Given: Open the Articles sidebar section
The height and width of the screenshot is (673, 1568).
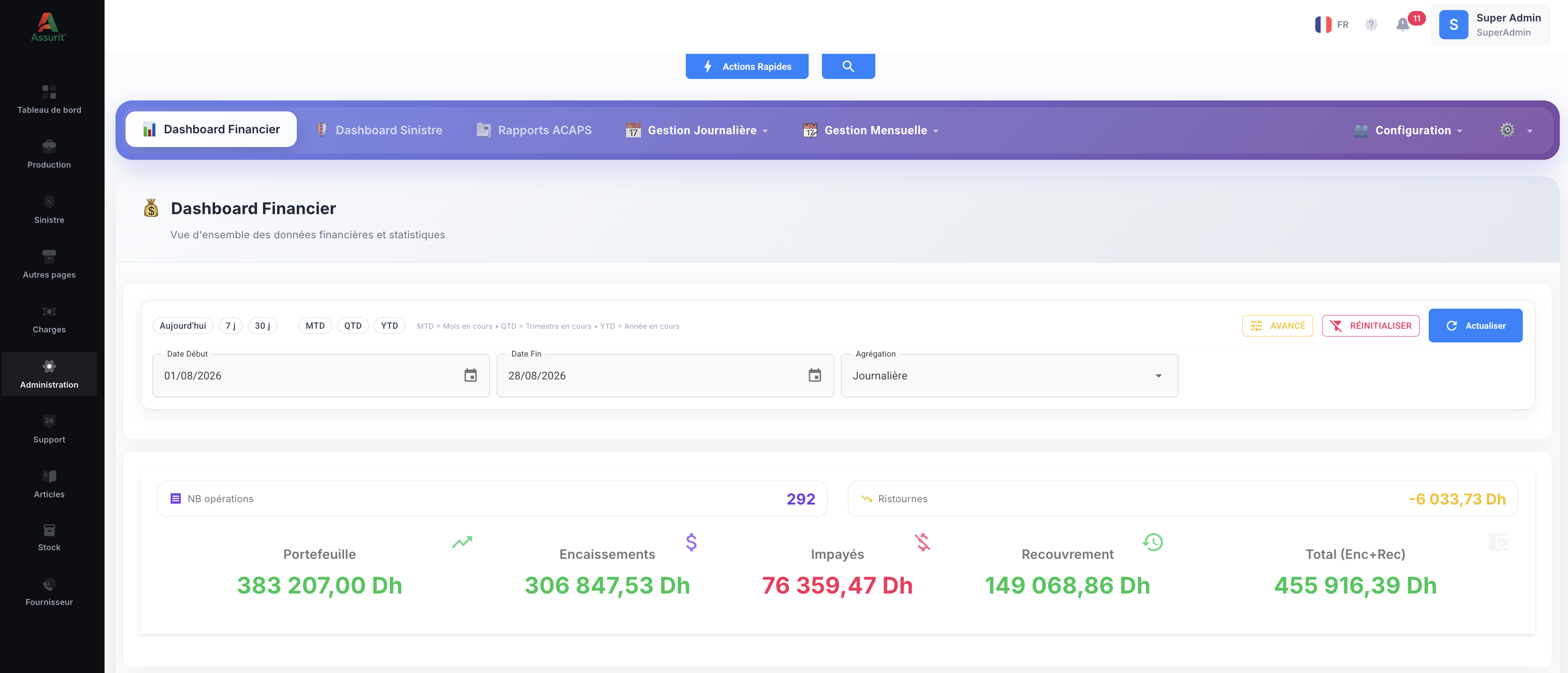Looking at the screenshot, I should (49, 484).
